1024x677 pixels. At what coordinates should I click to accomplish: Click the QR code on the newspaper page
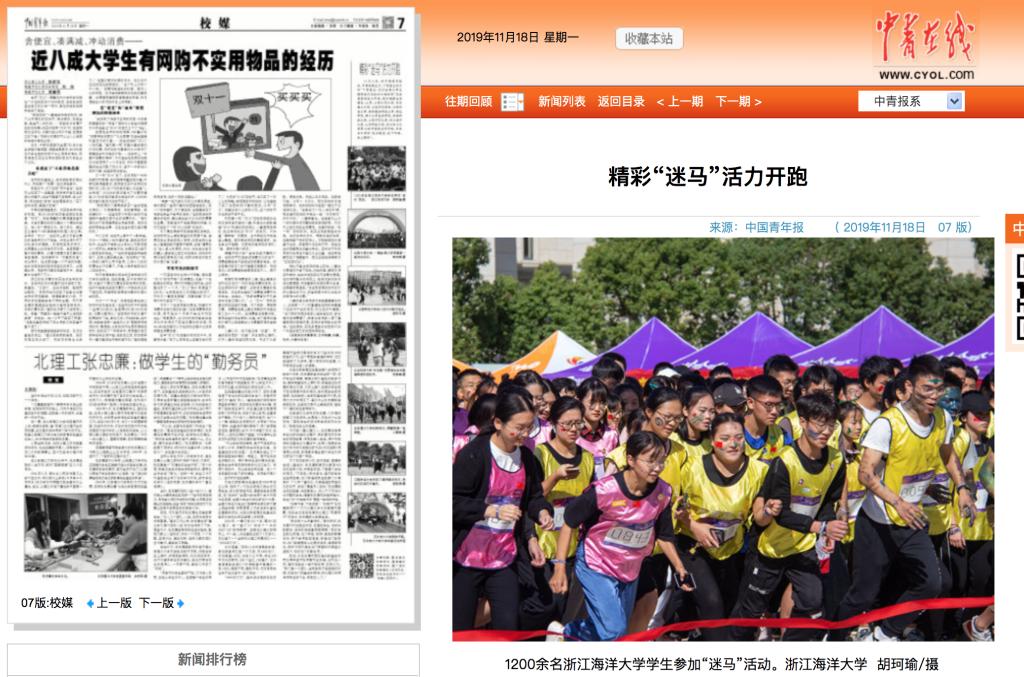click(361, 566)
